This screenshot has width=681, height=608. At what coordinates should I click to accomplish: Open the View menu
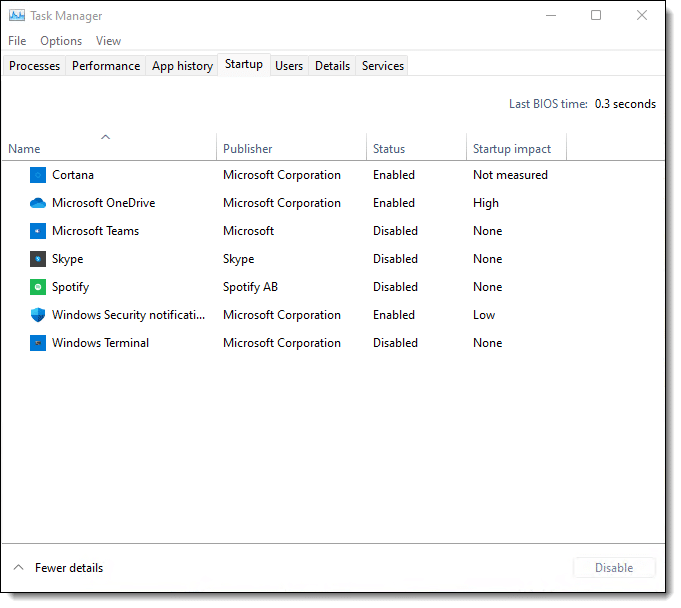click(x=109, y=41)
